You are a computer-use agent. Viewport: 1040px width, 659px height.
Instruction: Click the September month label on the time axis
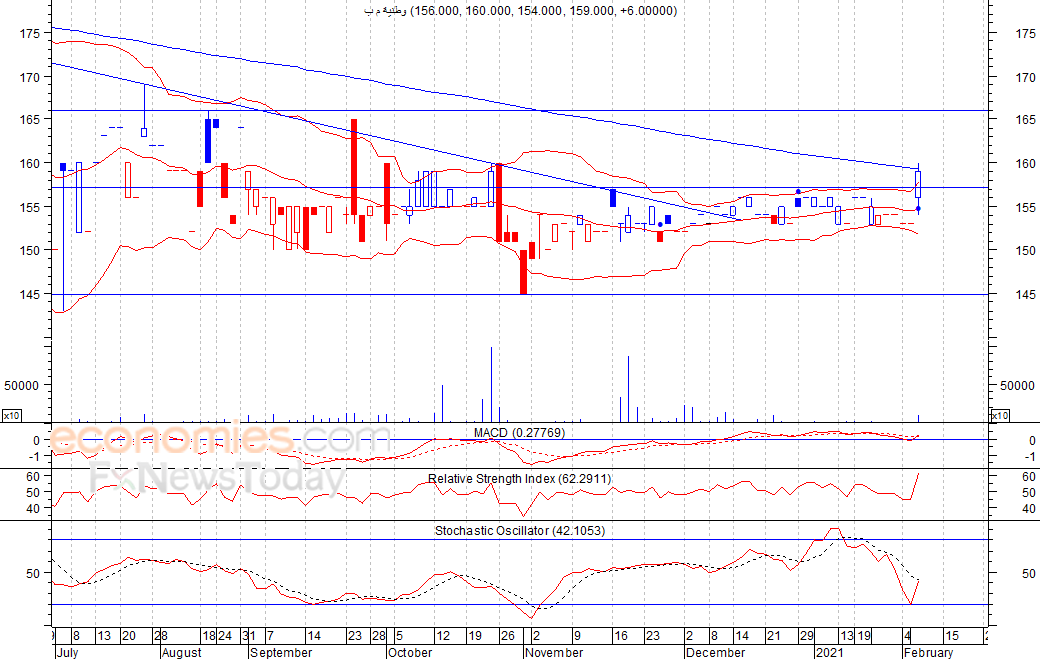(x=281, y=652)
